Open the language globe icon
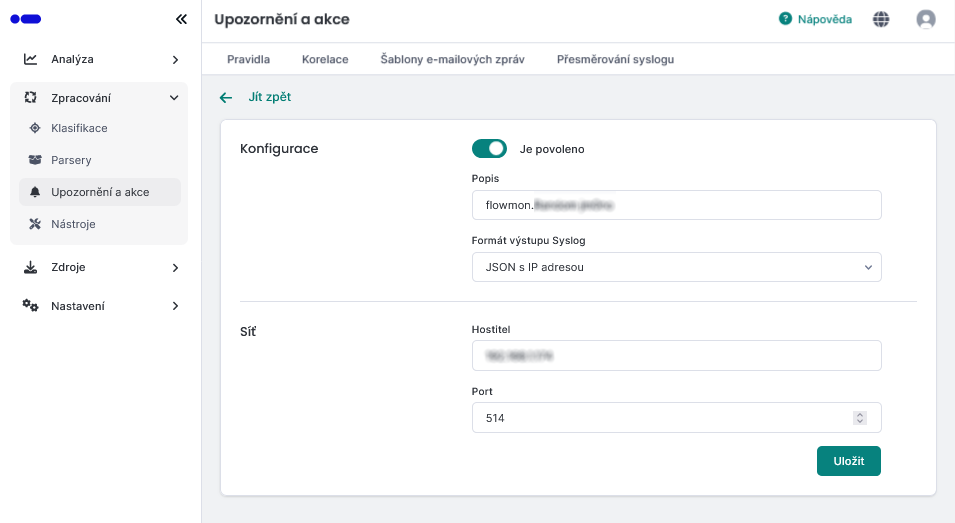Image resolution: width=955 pixels, height=523 pixels. point(881,19)
